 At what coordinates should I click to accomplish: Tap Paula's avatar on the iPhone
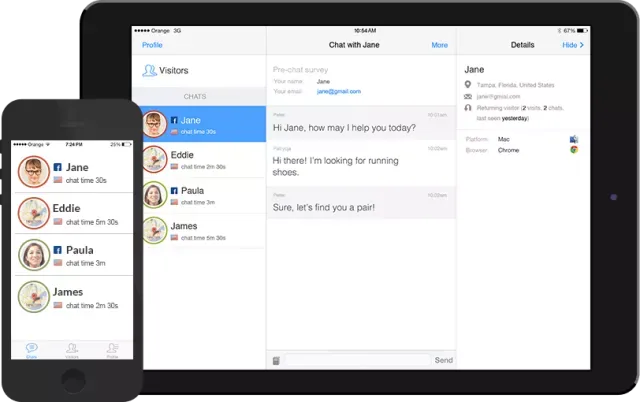point(34,255)
